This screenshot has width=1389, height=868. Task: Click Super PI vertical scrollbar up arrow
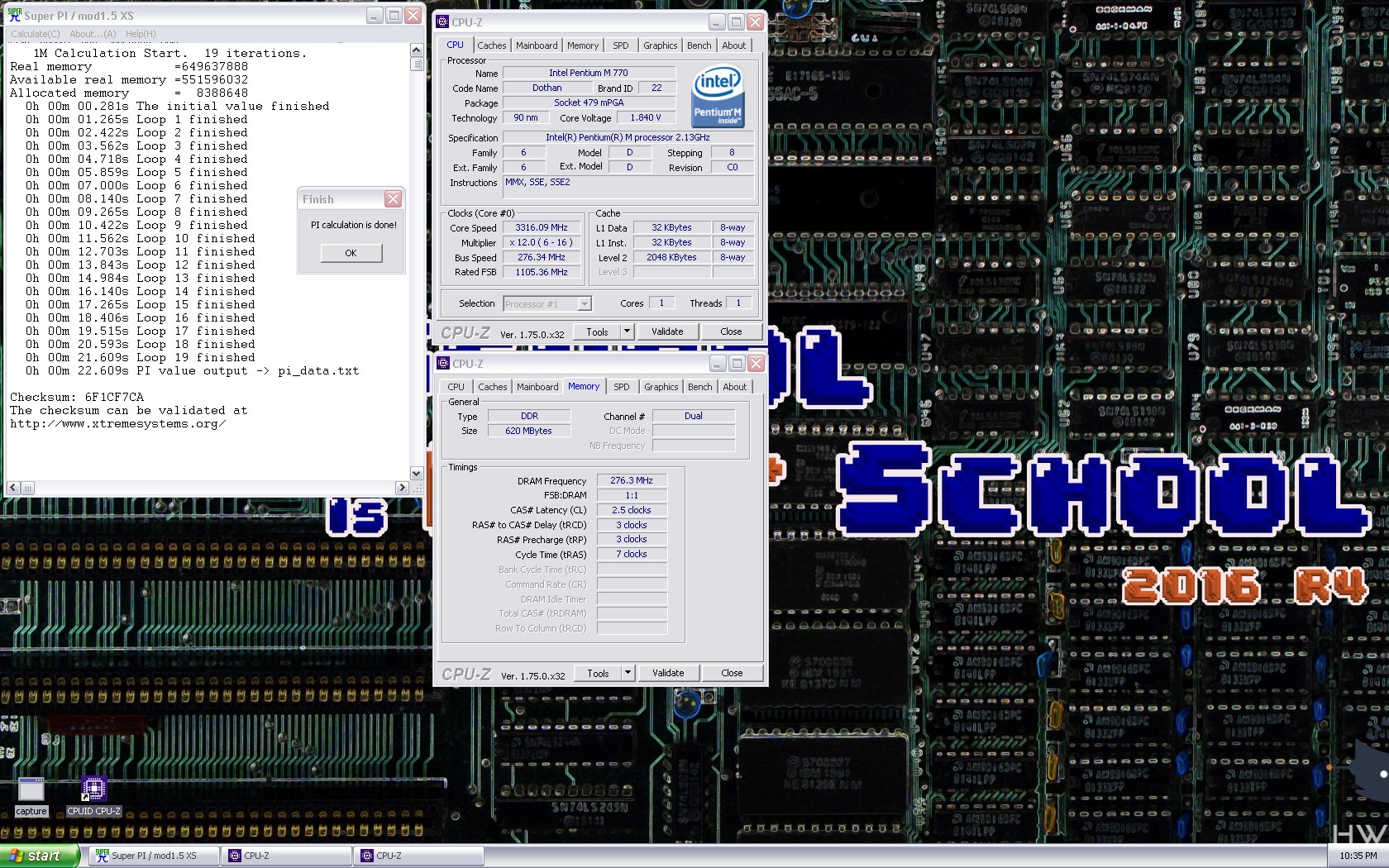point(417,50)
